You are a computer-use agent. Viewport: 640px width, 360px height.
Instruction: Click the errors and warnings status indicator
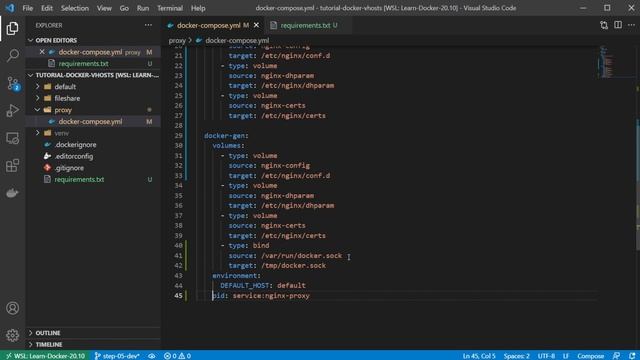pyautogui.click(x=177, y=356)
